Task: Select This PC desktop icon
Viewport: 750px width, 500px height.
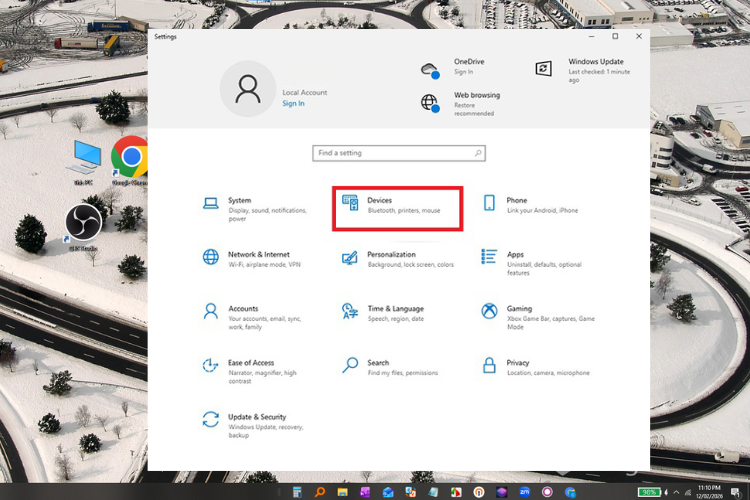Action: (84, 162)
